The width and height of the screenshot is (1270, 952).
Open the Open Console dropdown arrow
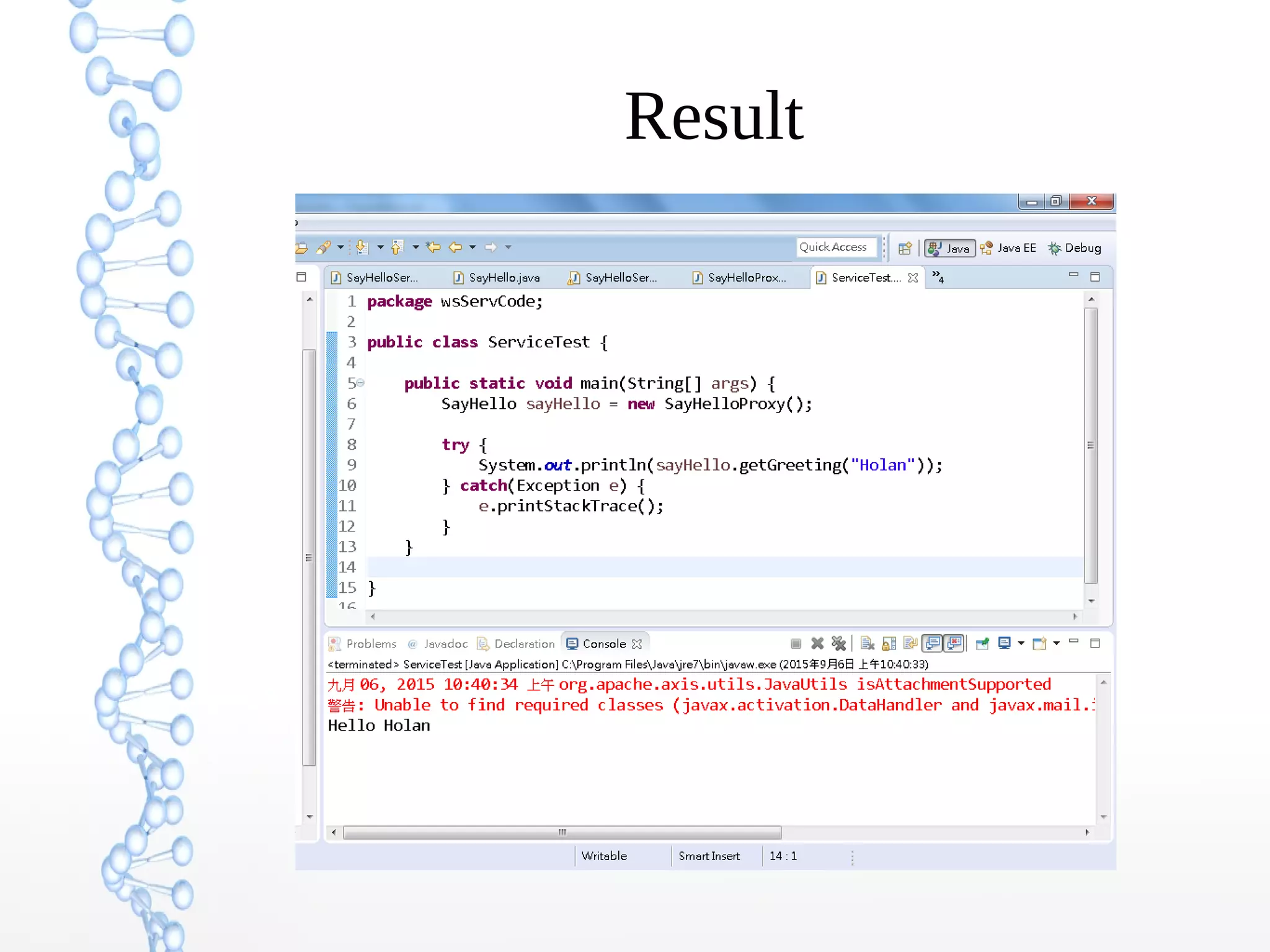(x=1056, y=644)
